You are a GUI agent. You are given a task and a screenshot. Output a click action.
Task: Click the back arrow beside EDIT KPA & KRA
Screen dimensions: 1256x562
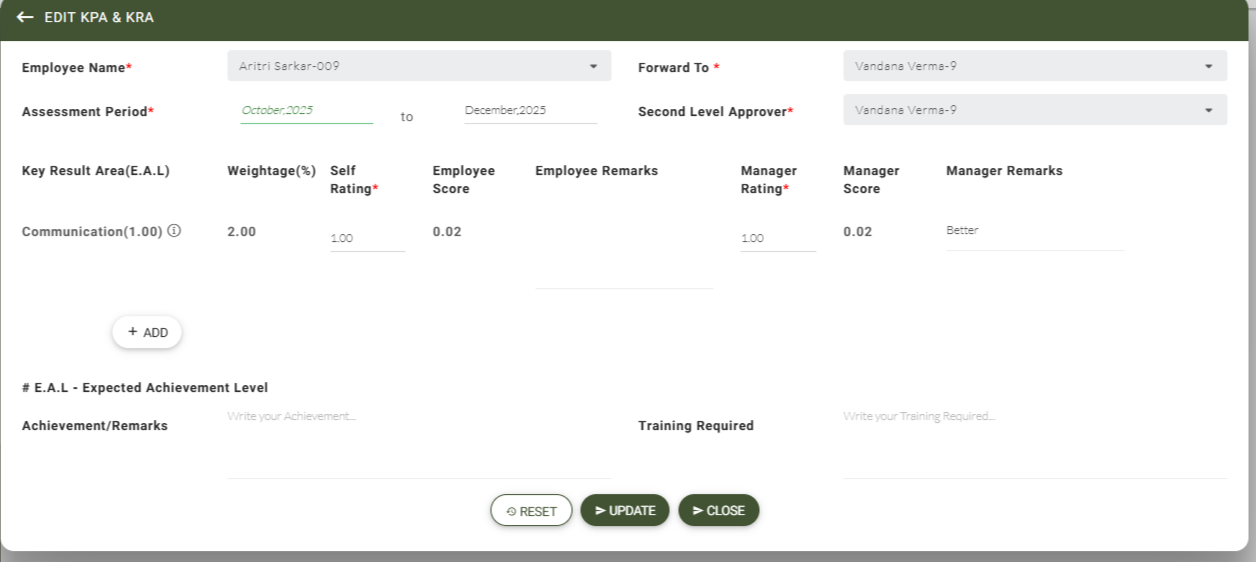pyautogui.click(x=25, y=18)
